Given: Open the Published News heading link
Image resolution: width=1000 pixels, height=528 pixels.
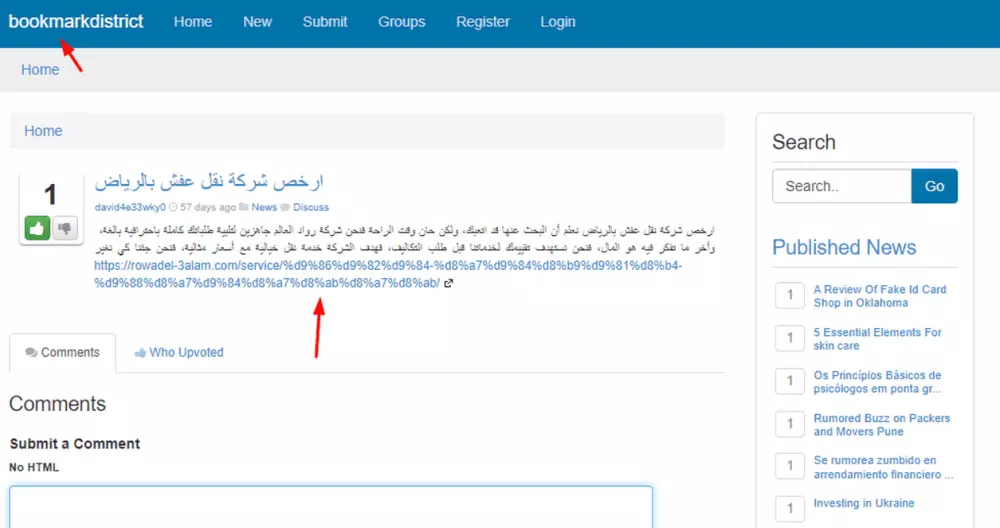Looking at the screenshot, I should pyautogui.click(x=844, y=247).
